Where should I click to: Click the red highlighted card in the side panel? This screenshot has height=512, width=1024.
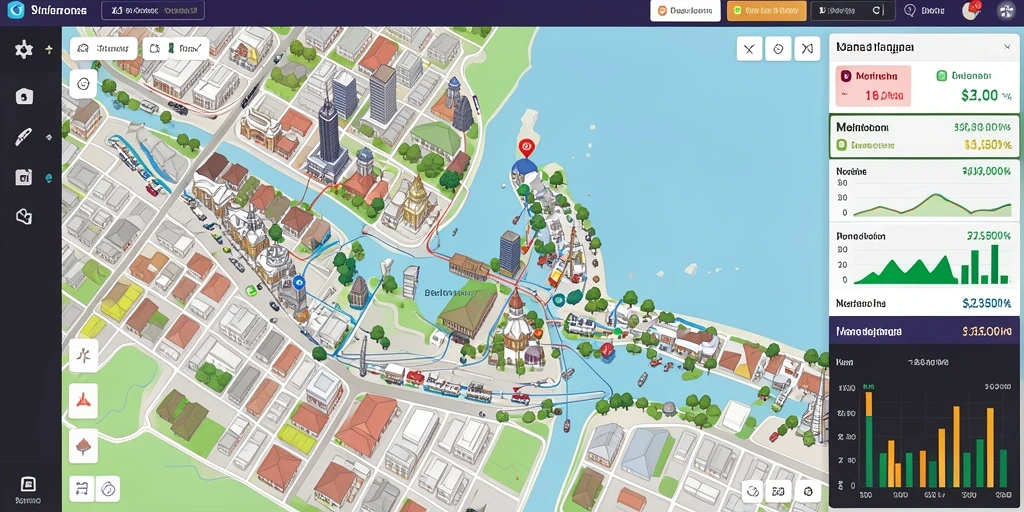pyautogui.click(x=872, y=86)
